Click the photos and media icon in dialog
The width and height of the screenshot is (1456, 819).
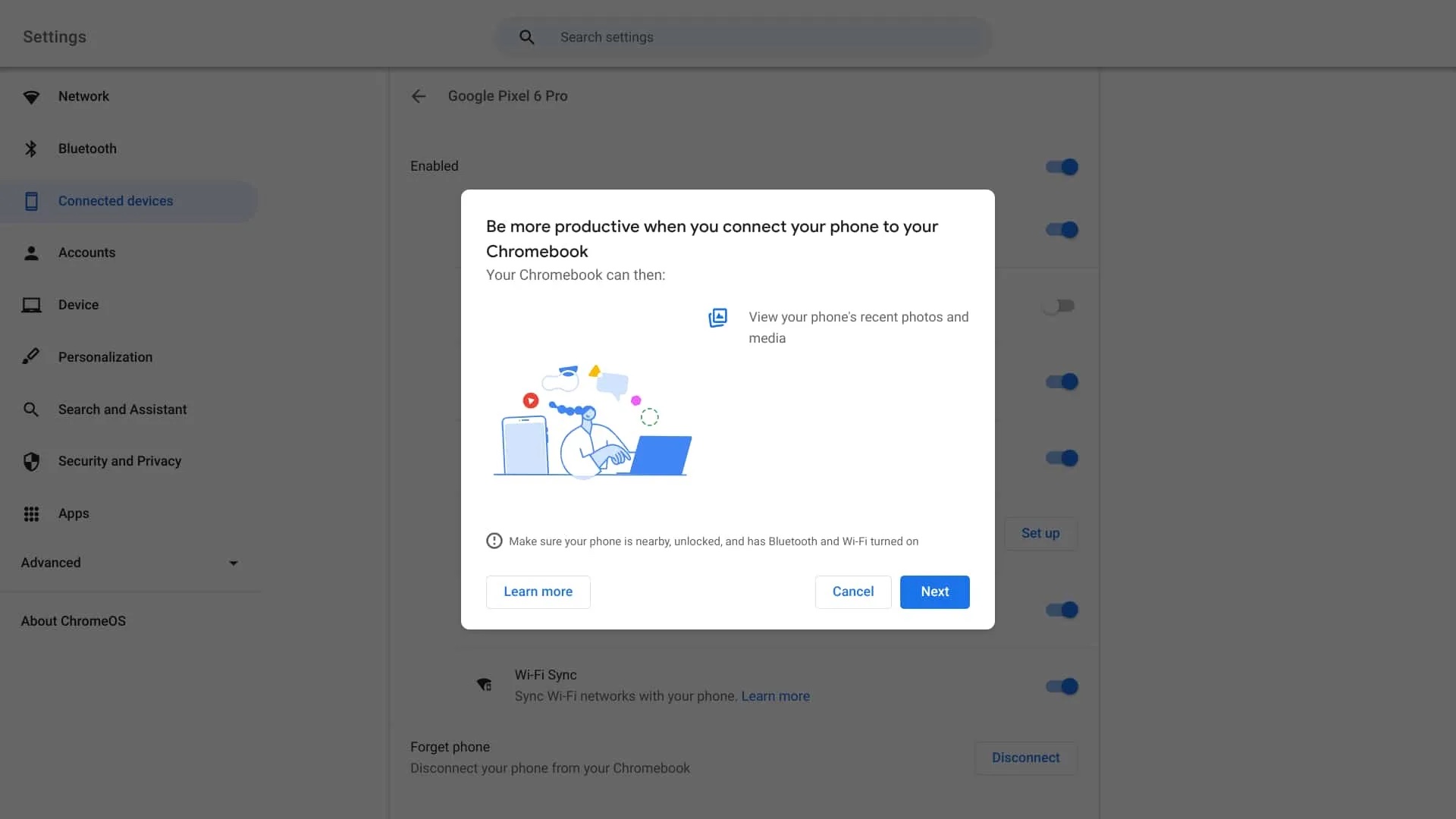tap(717, 317)
